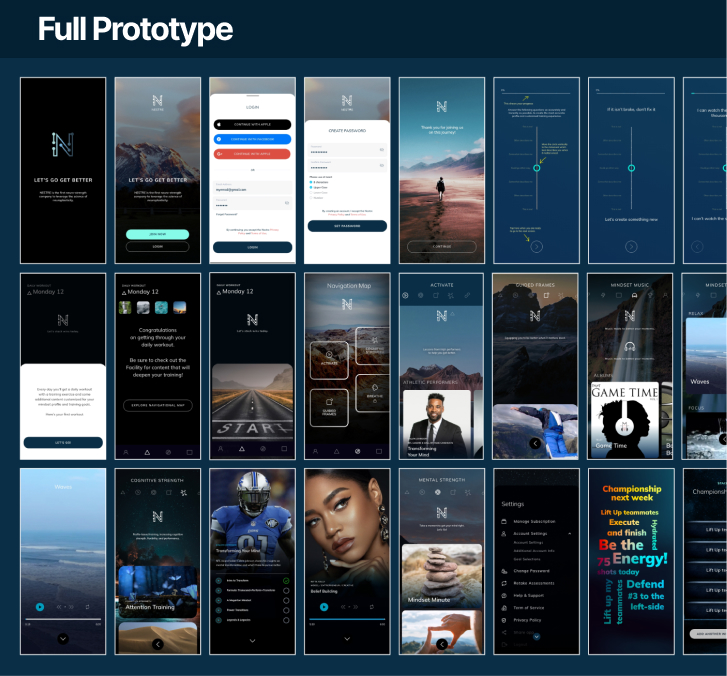Click the teal slider handle on the first assessment screen

pos(536,168)
